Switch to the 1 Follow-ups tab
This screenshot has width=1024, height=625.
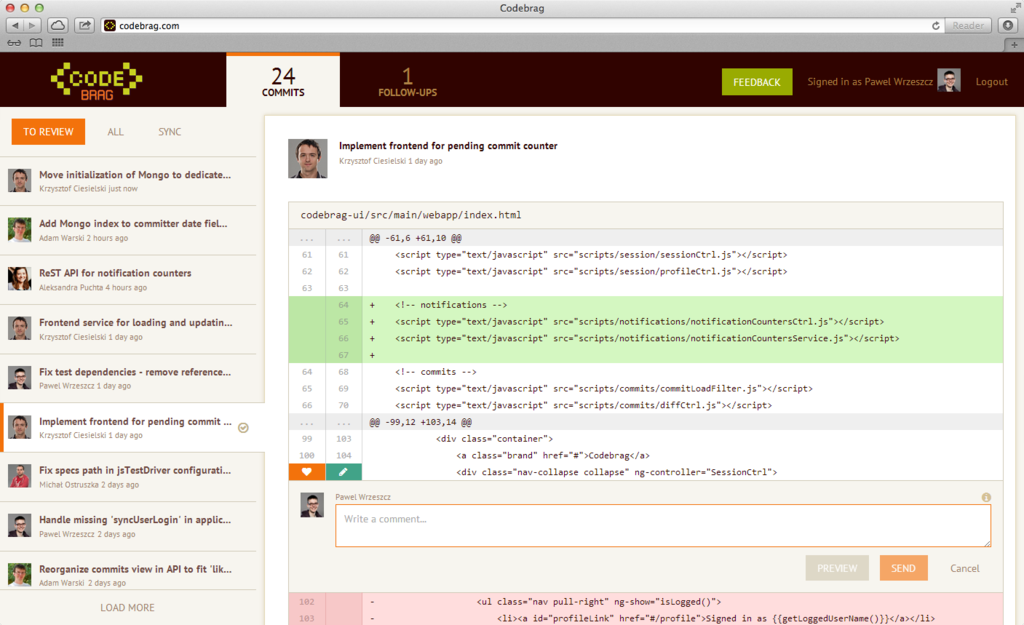(x=408, y=82)
